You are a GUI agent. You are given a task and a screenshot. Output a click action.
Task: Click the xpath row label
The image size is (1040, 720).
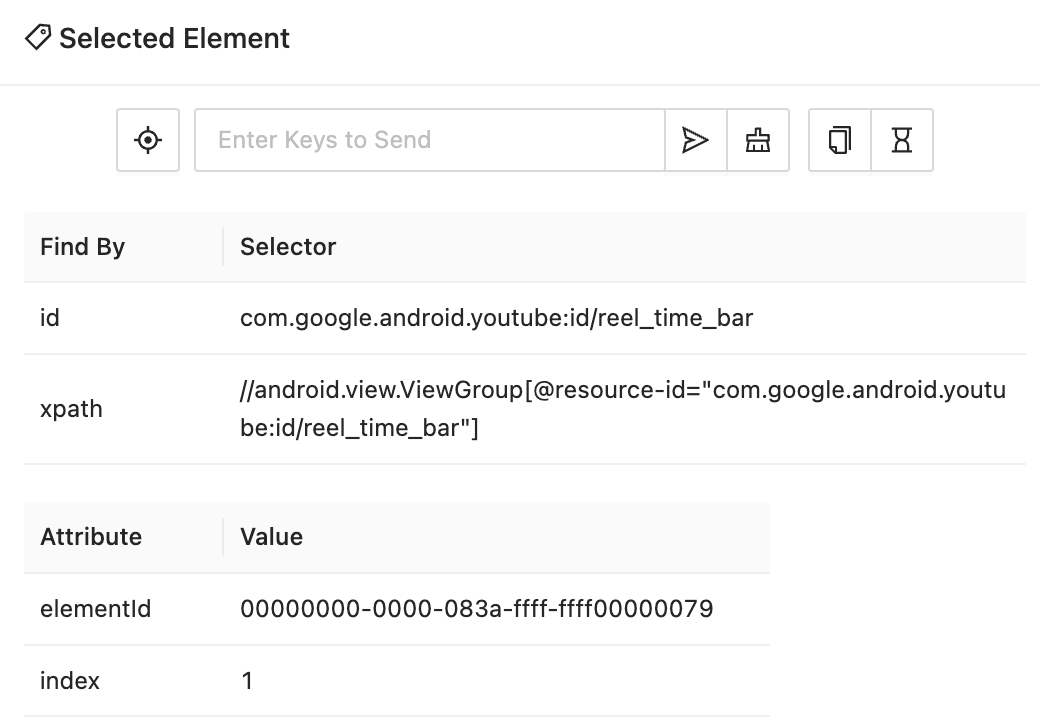coord(71,409)
